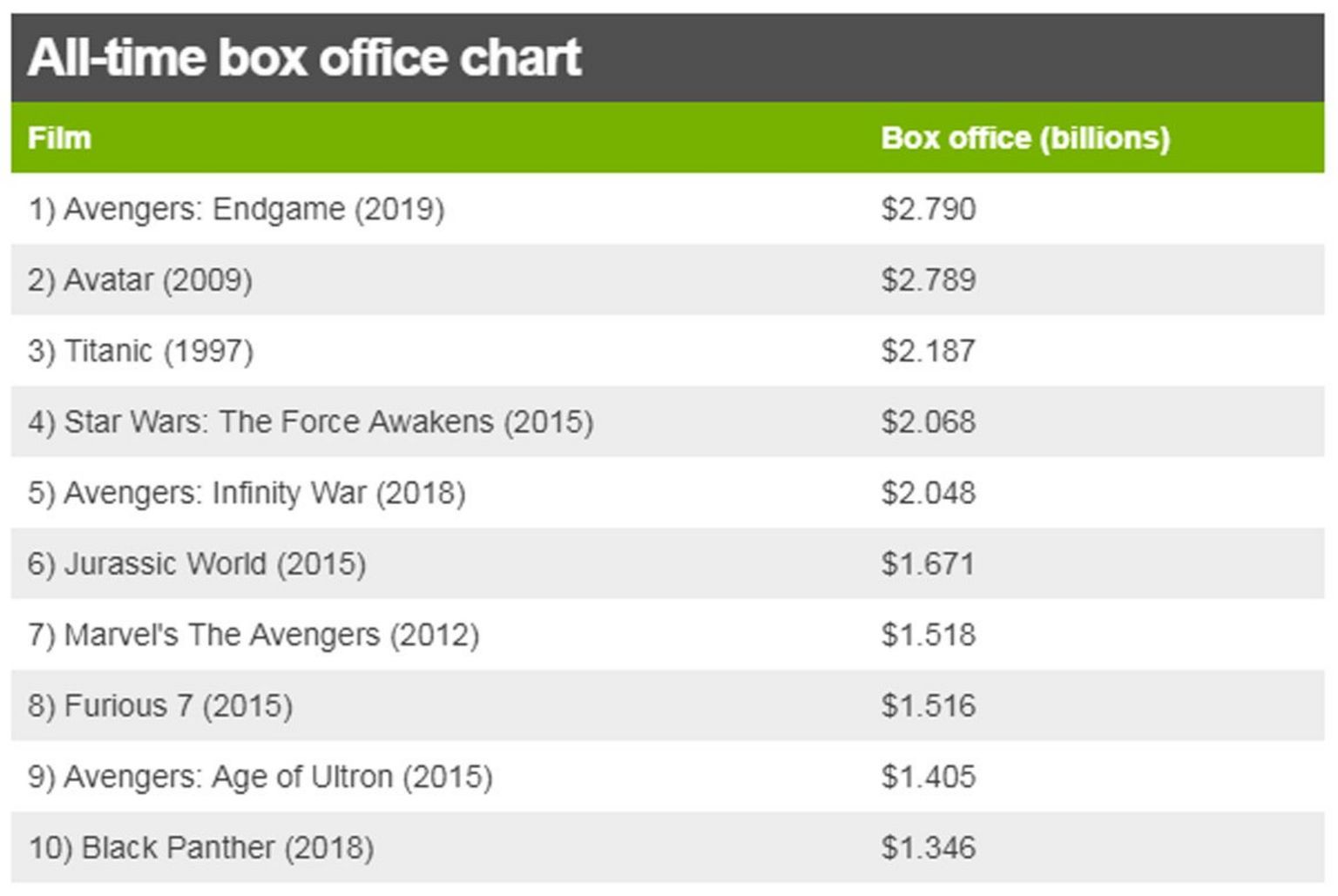Click the $2.790 box office value
This screenshot has height=896, width=1338.
928,209
